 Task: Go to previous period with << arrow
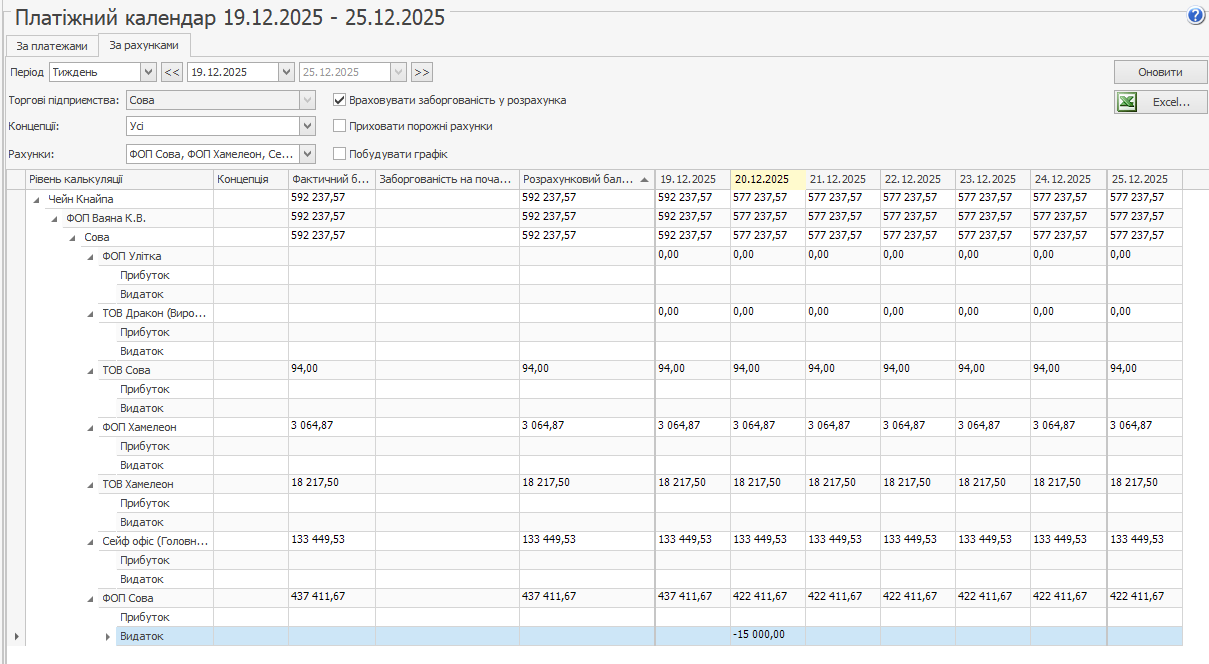pos(172,72)
